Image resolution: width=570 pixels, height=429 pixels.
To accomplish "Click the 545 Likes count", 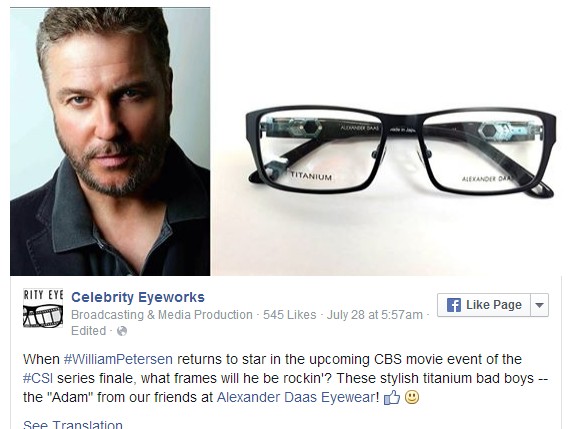I will 289,314.
